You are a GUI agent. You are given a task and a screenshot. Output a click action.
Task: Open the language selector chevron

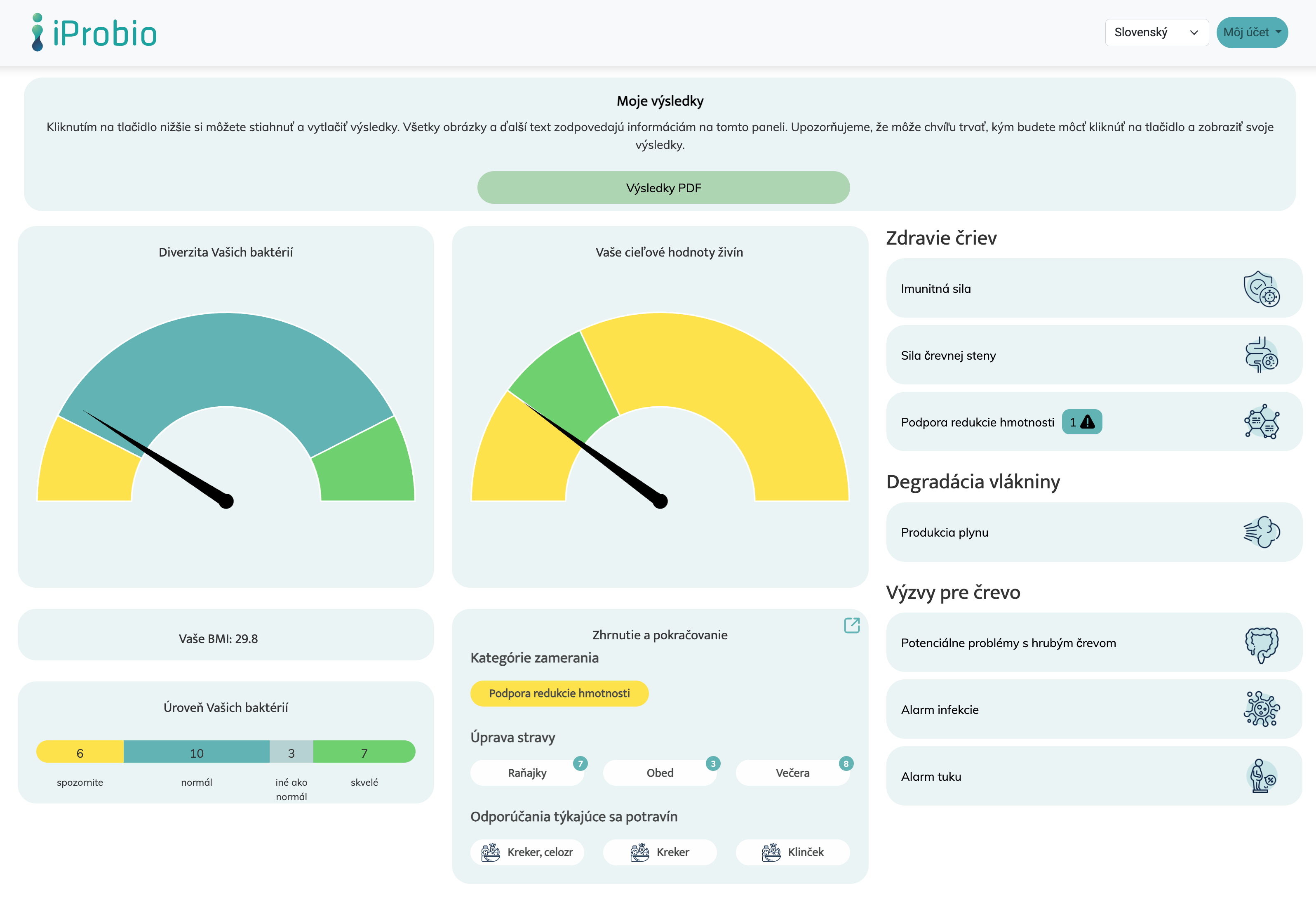coord(1195,32)
